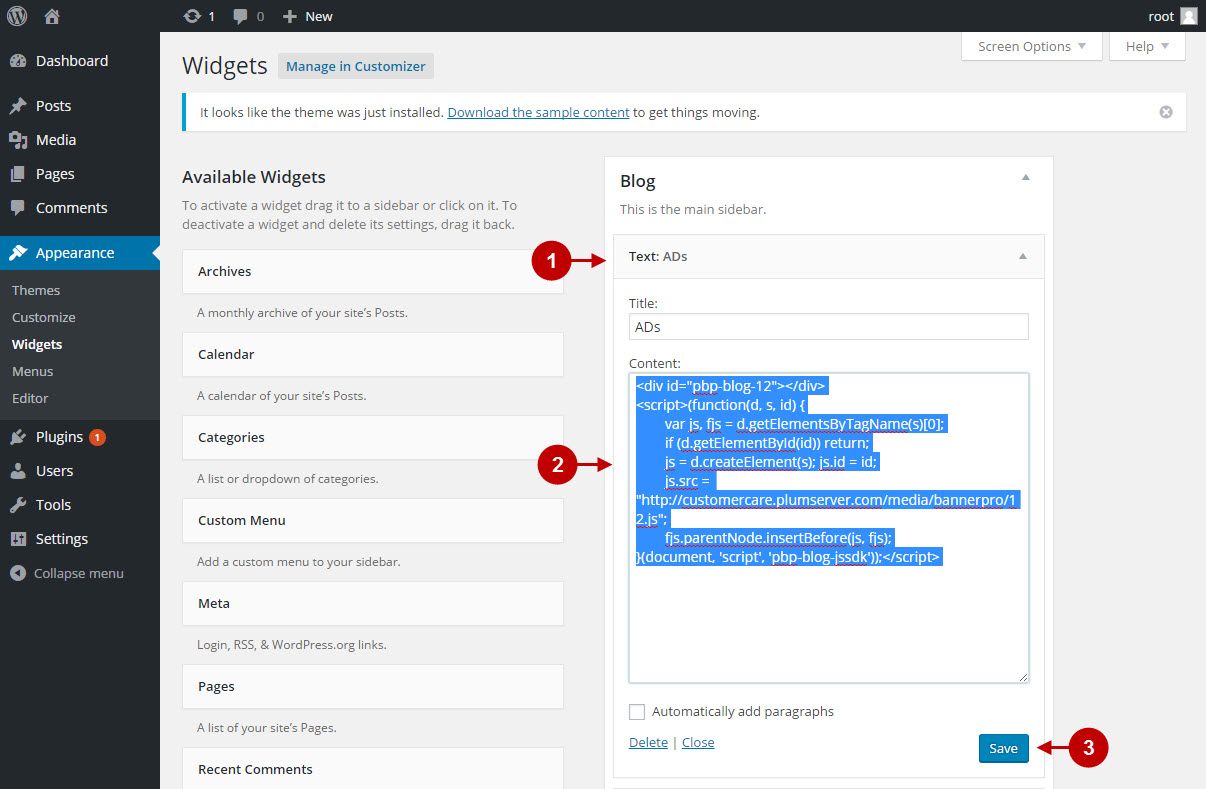This screenshot has width=1206, height=789.
Task: Click the Collapse menu arrow icon
Action: 18,574
